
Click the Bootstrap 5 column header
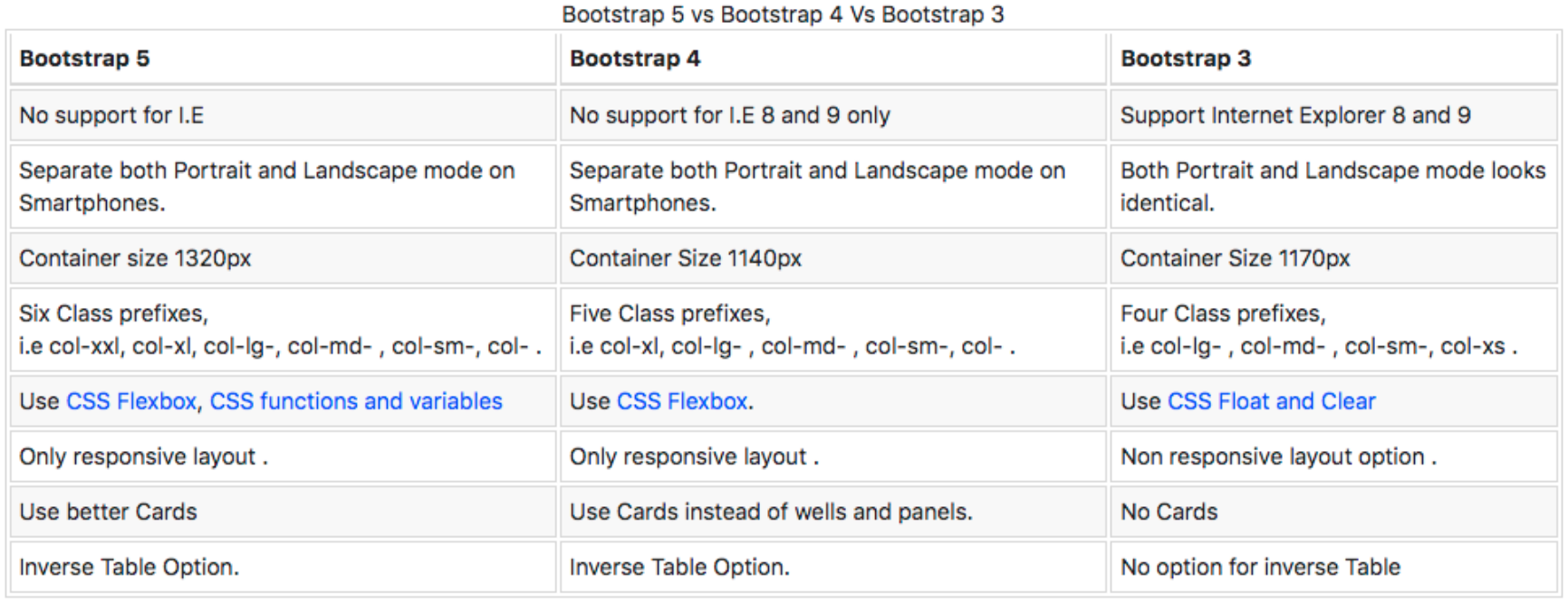(84, 59)
